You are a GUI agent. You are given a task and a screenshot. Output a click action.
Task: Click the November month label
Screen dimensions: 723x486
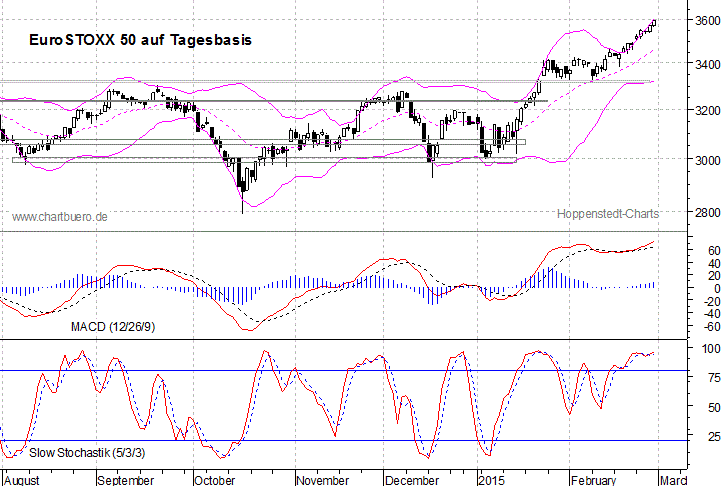pyautogui.click(x=323, y=480)
